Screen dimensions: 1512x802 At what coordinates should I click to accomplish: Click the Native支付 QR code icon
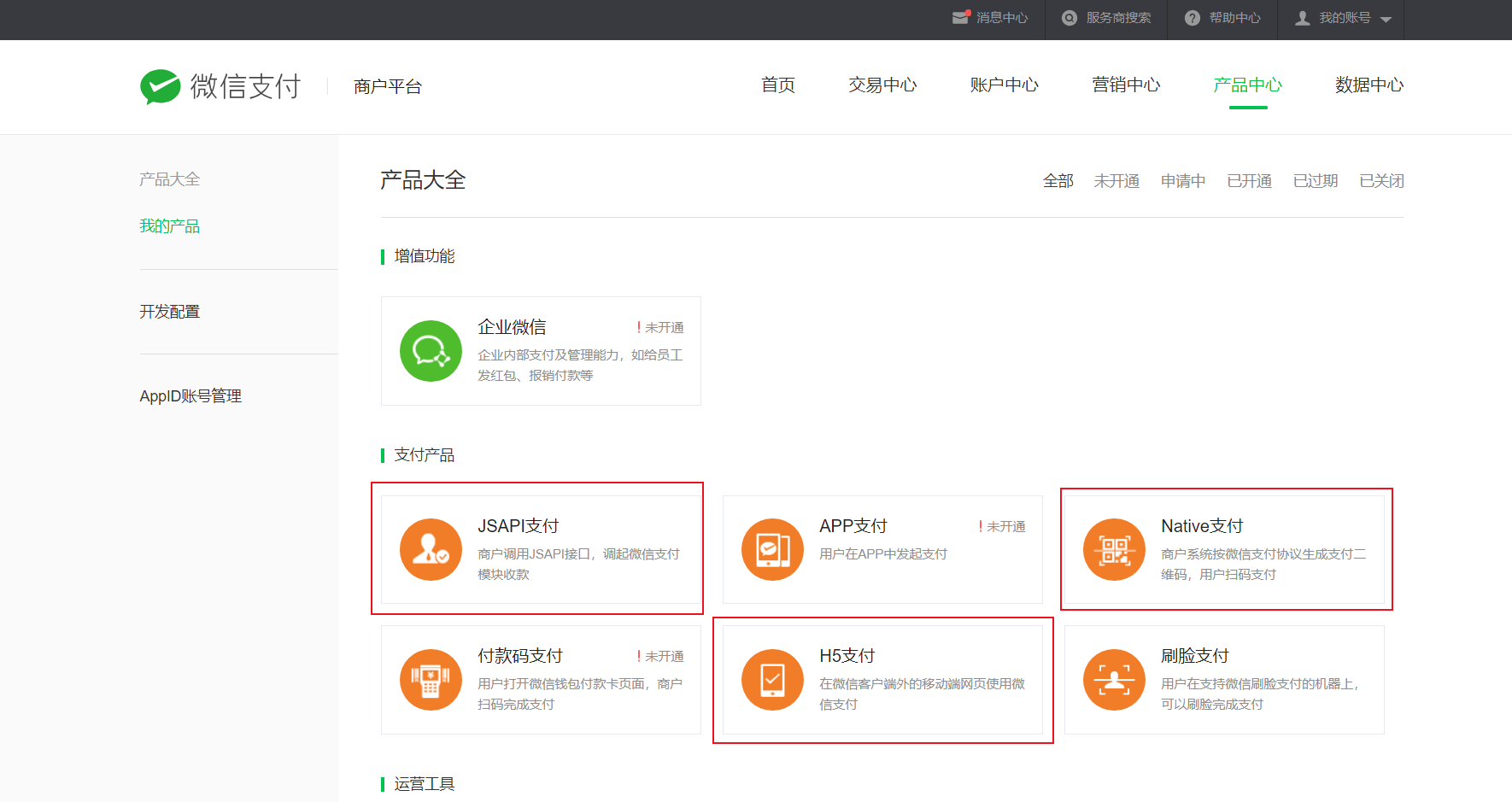[x=1114, y=549]
